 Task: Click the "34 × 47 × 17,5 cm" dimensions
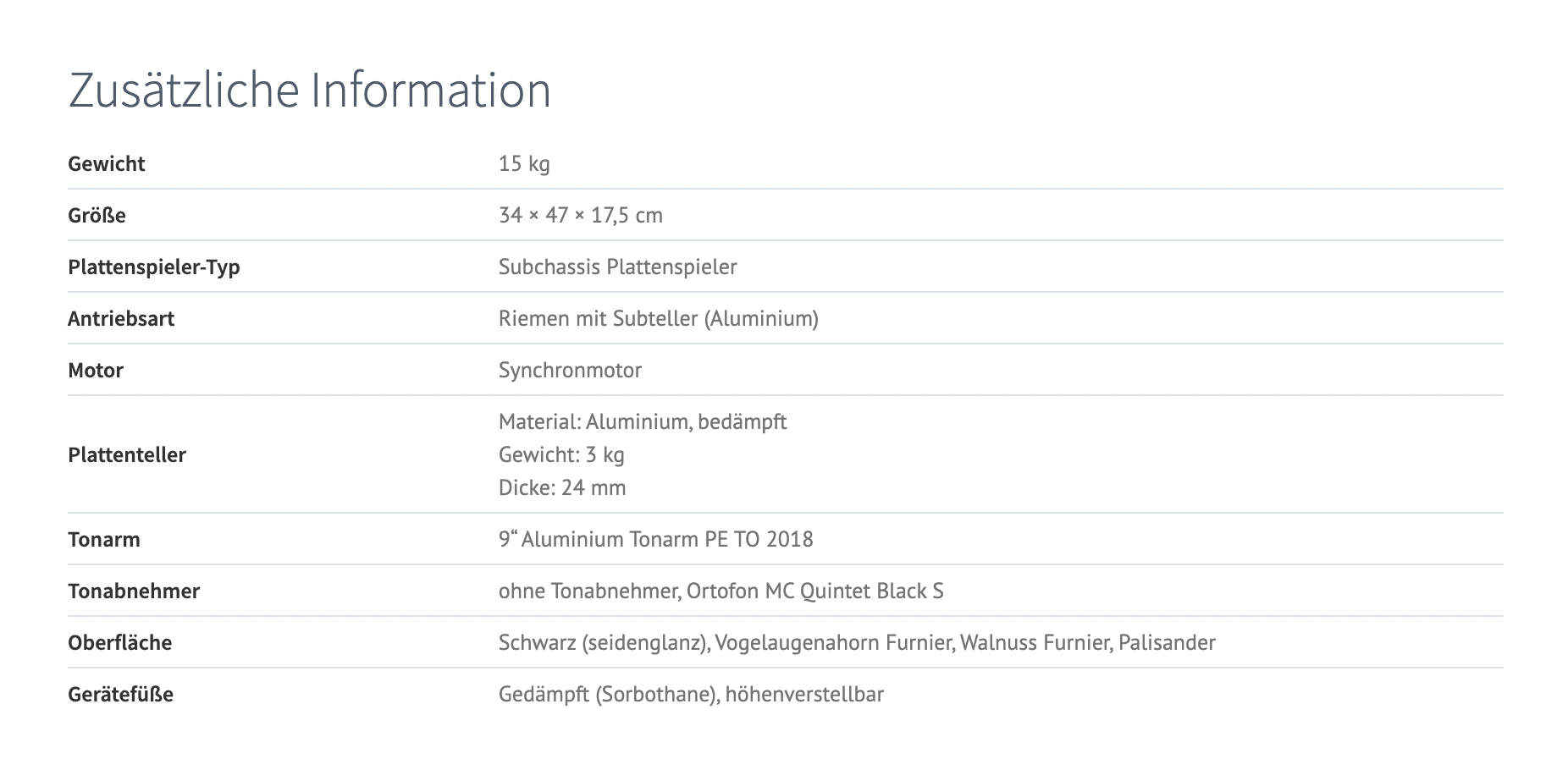580,215
